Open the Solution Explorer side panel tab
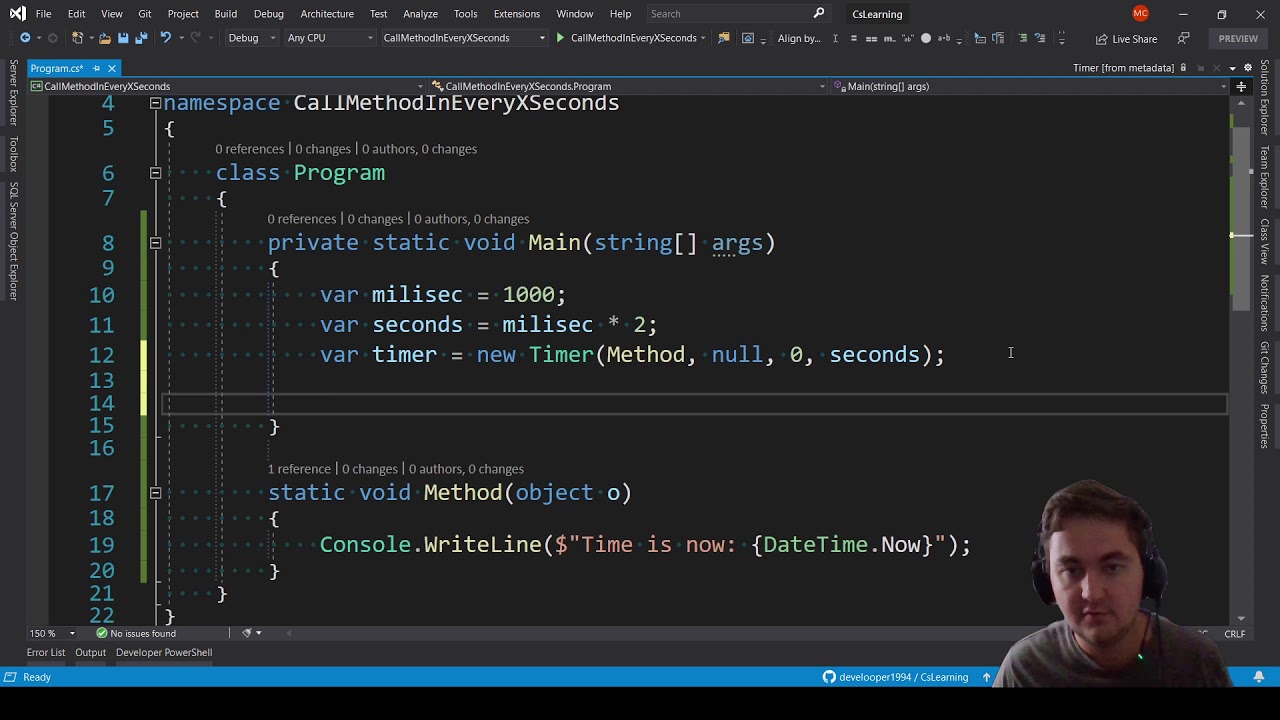Screen dimensions: 1280x720 1265,97
